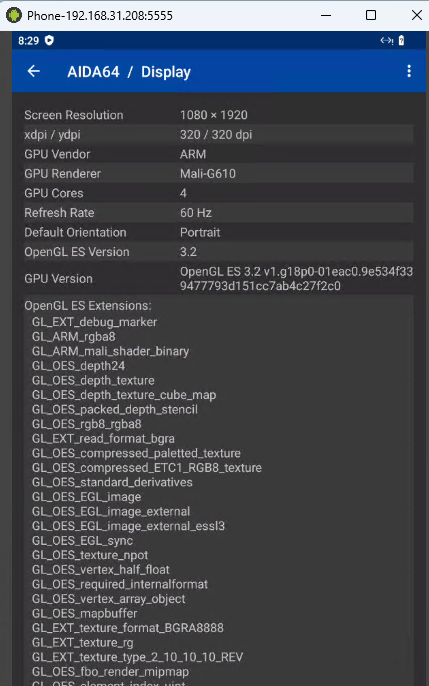Tap the 8:29 clock in status bar

click(28, 41)
